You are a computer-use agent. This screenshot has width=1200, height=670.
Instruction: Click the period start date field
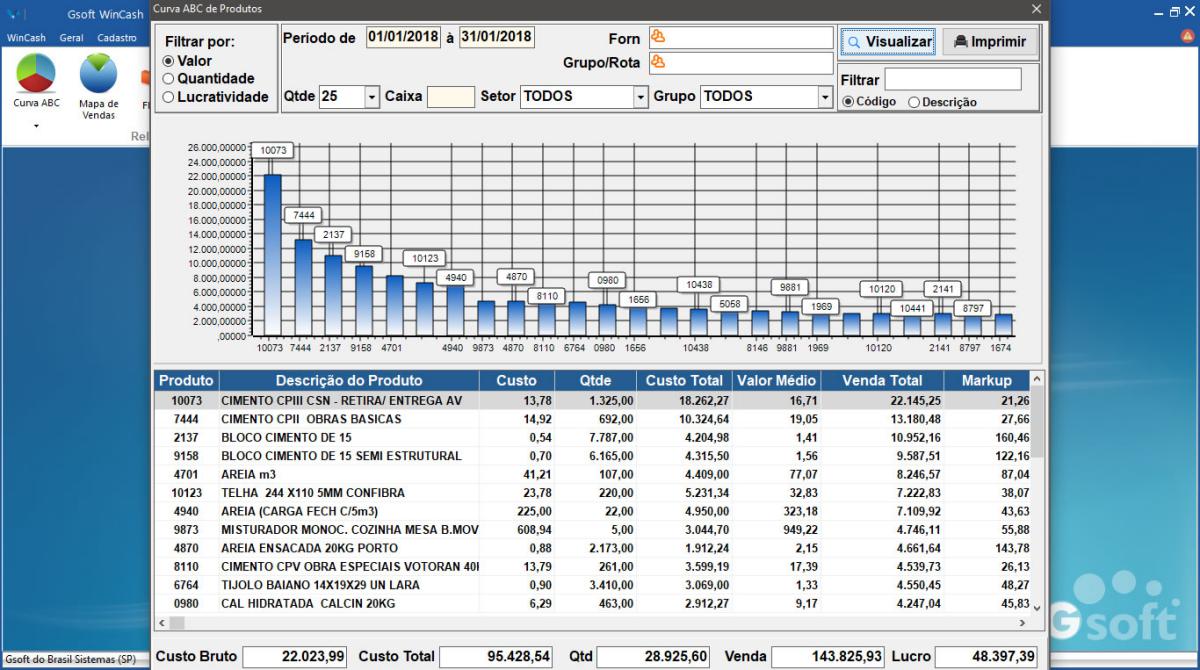pos(403,37)
